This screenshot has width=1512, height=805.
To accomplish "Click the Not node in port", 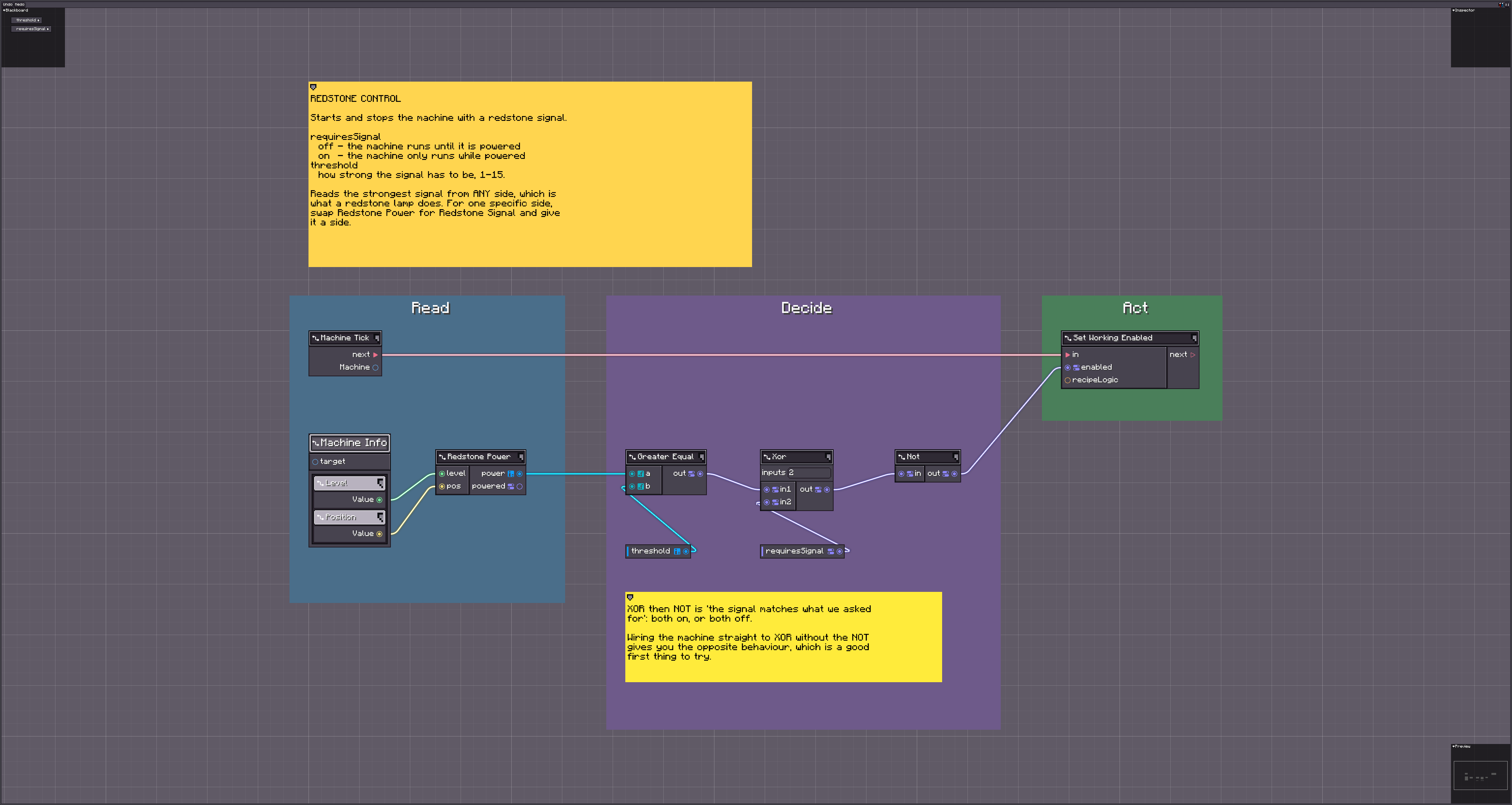I will [902, 474].
